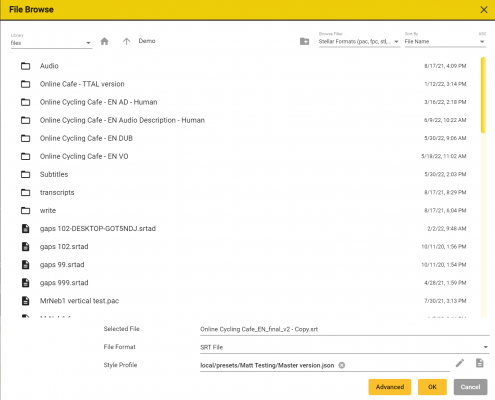Open the Browse Filter Stellar Formats dropdown
This screenshot has height=400, width=495.
pyautogui.click(x=359, y=42)
